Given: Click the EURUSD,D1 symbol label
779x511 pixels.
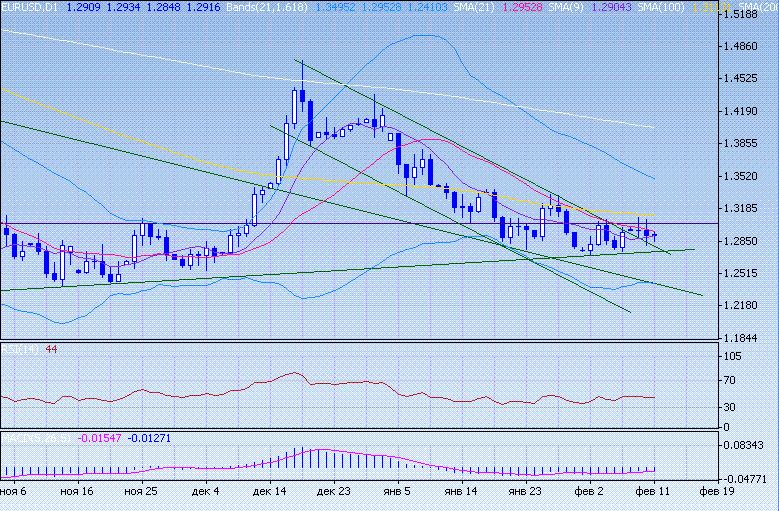Looking at the screenshot, I should pos(32,7).
